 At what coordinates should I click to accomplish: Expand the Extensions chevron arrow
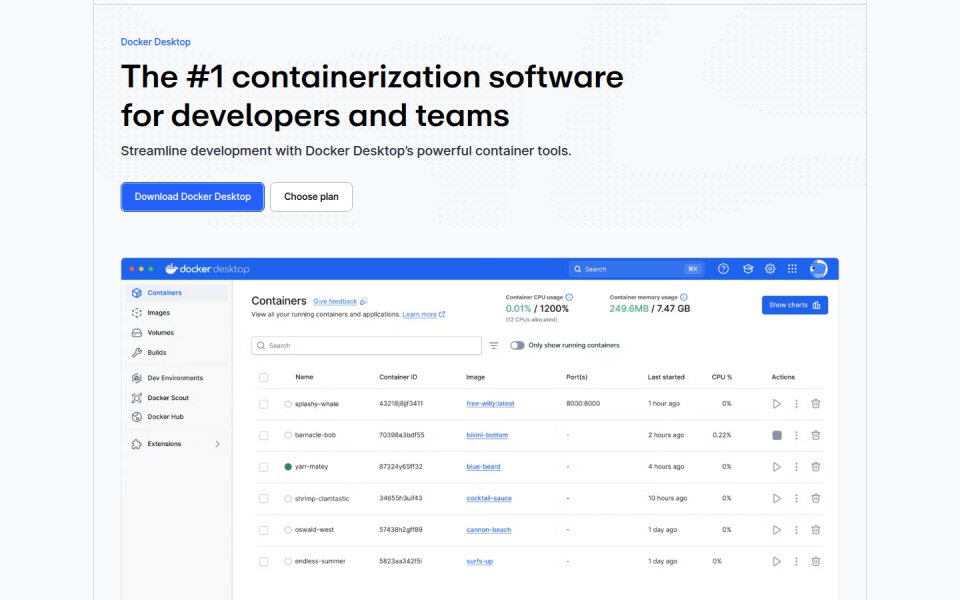pyautogui.click(x=217, y=444)
